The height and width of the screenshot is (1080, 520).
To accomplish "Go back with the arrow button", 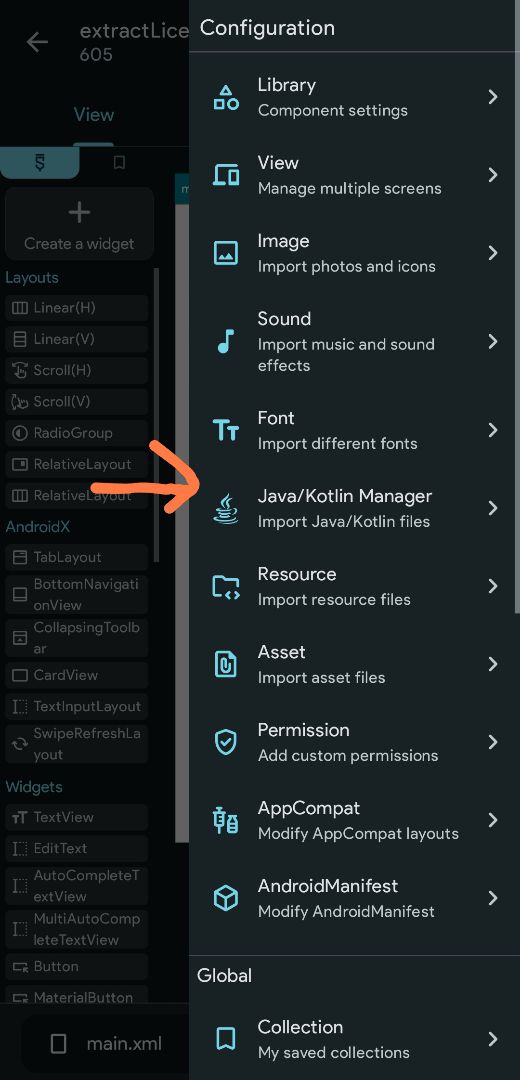I will 37,42.
